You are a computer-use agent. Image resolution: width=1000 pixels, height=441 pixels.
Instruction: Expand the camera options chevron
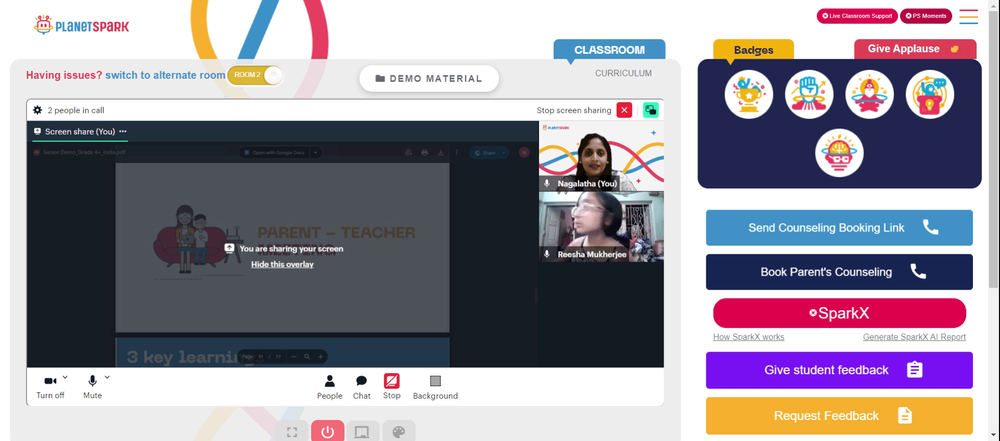pos(65,377)
